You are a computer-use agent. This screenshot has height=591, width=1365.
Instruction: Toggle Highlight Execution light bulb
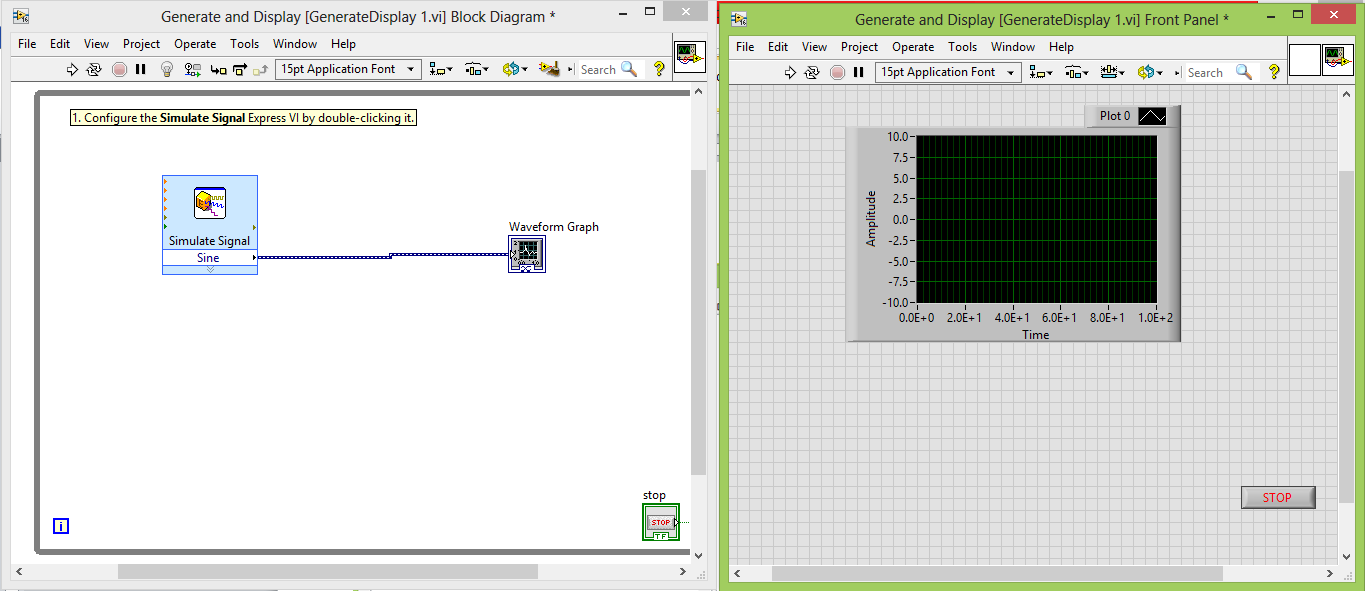tap(167, 69)
